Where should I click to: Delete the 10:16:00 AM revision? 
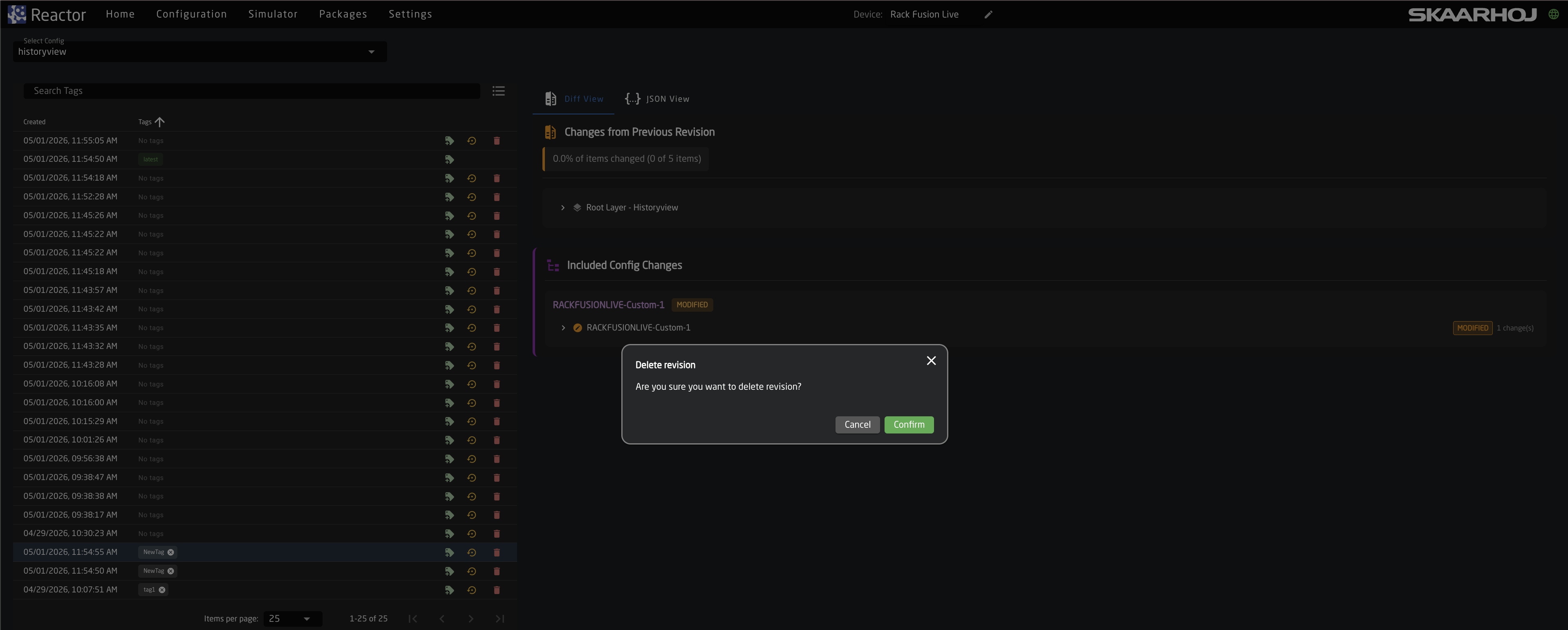pyautogui.click(x=497, y=403)
